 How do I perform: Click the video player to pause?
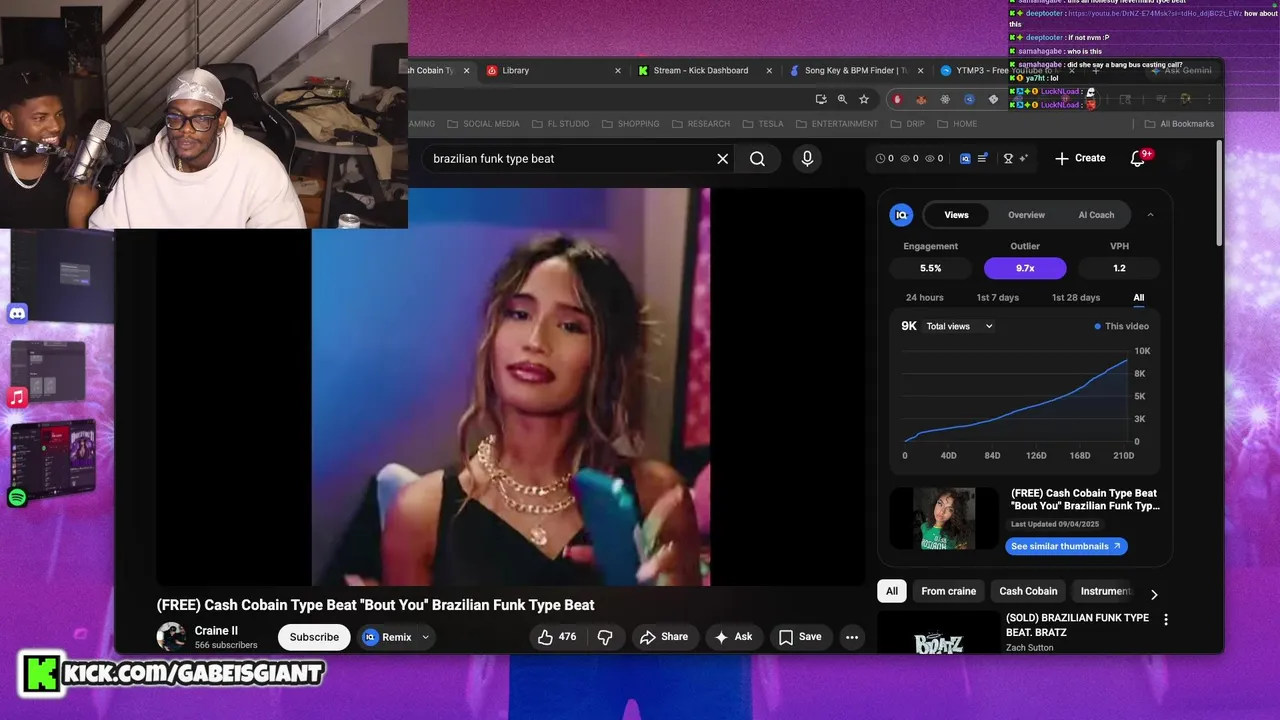pyautogui.click(x=510, y=386)
